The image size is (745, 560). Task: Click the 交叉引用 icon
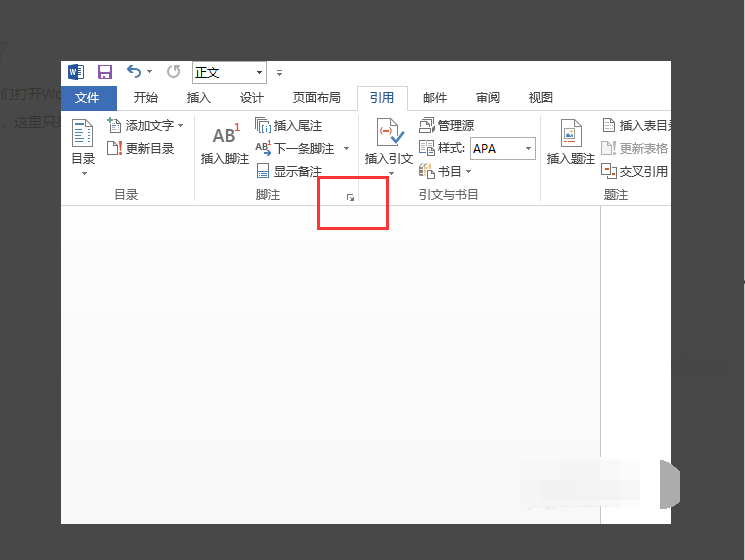tap(609, 171)
